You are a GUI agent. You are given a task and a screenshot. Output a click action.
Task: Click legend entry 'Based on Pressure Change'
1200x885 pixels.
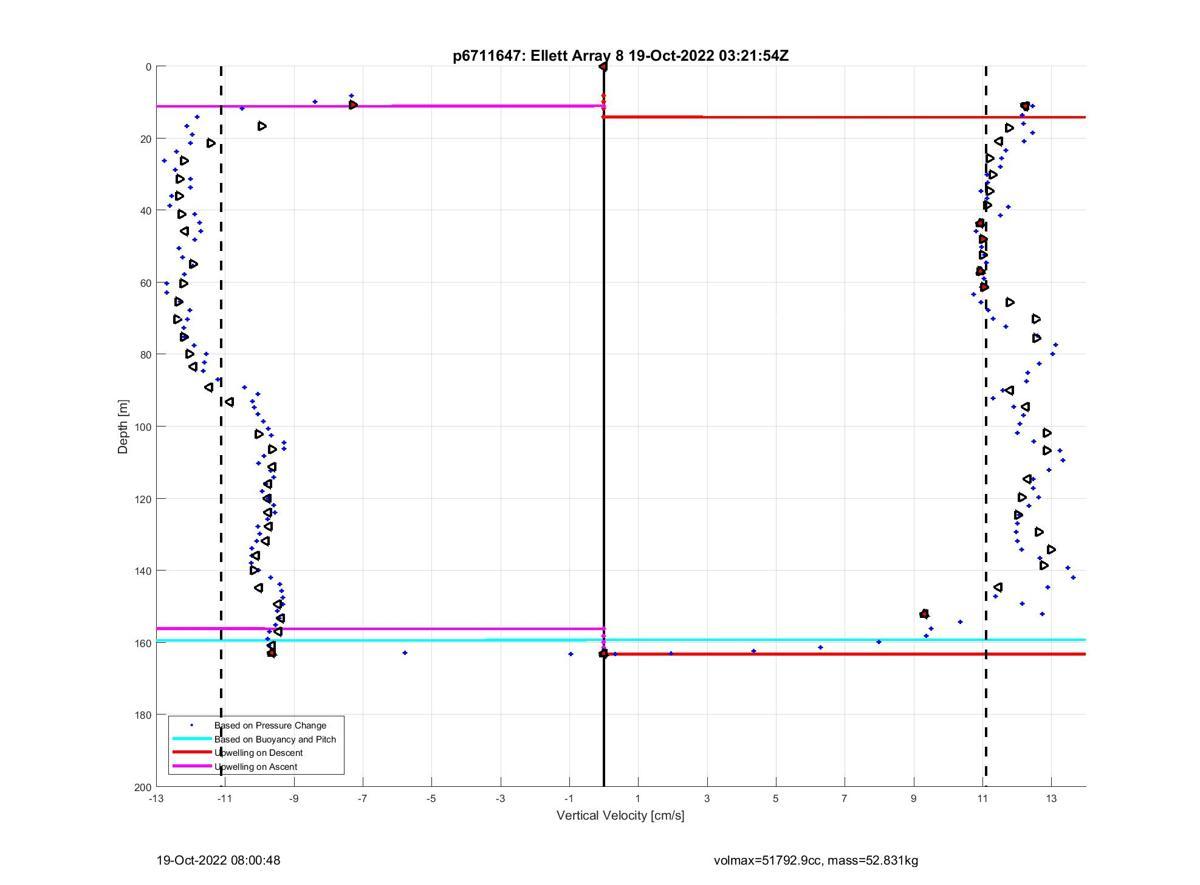click(270, 725)
